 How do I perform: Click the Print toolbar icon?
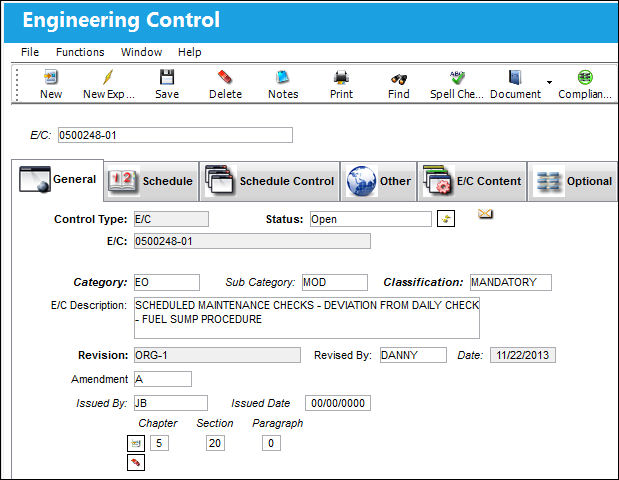pos(341,77)
